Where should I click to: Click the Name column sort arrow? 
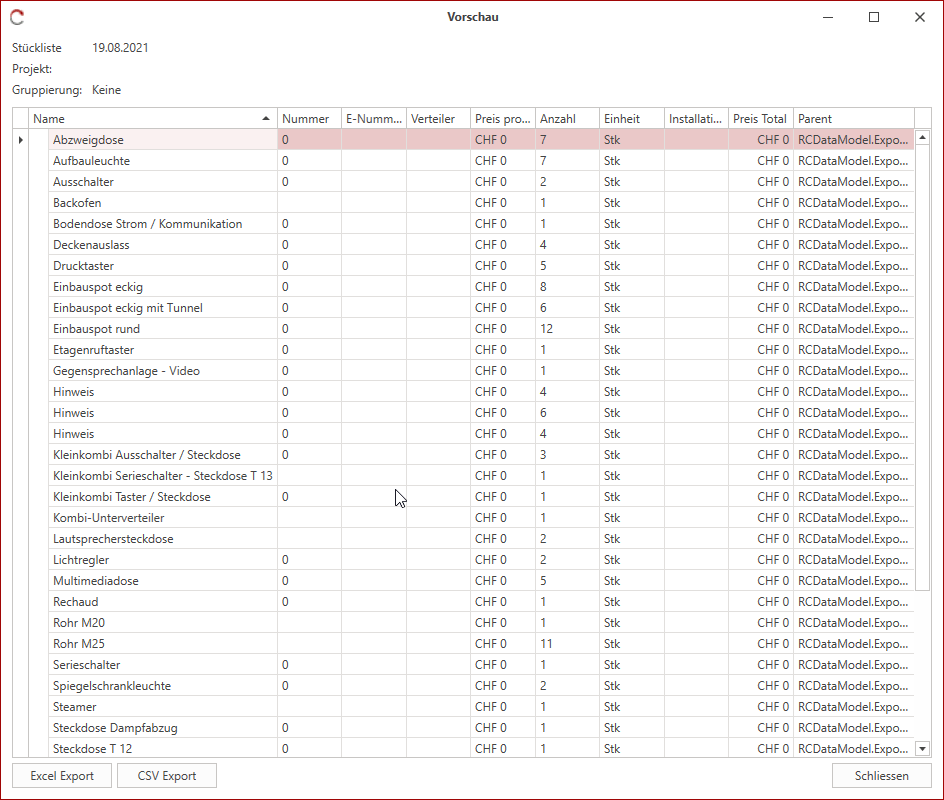[266, 119]
